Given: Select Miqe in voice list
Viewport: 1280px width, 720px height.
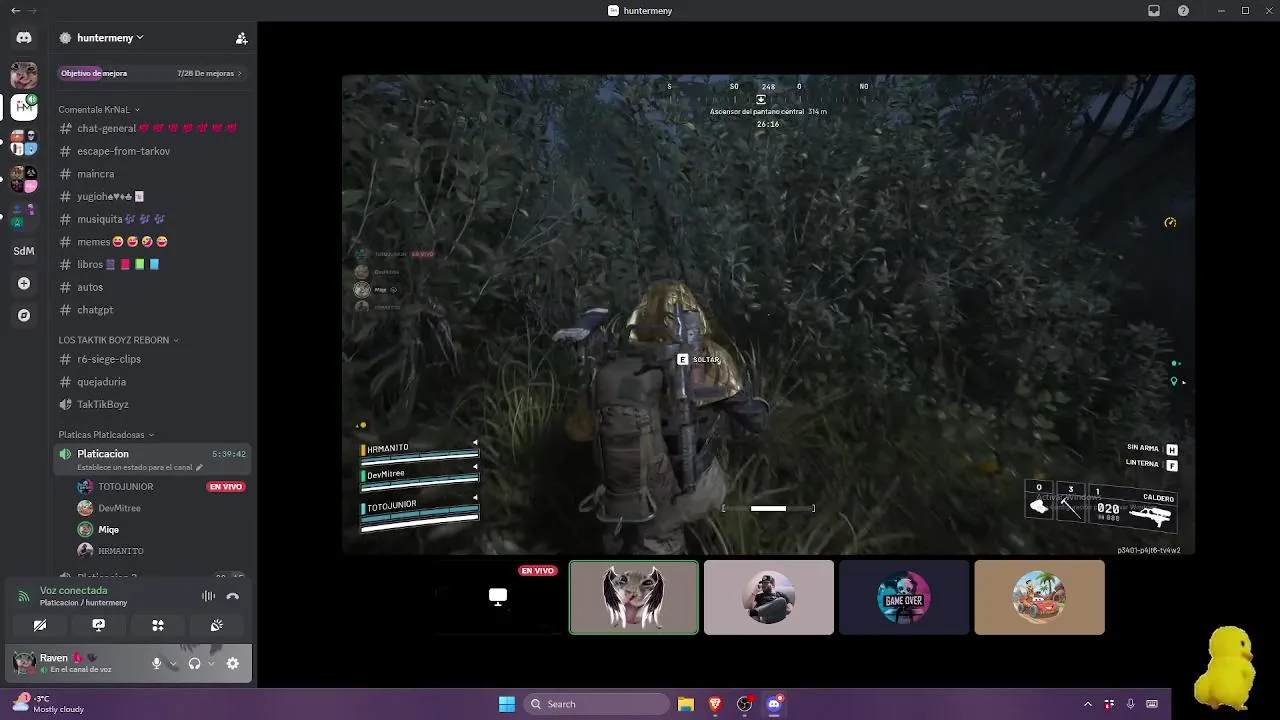Looking at the screenshot, I should pyautogui.click(x=162, y=530).
